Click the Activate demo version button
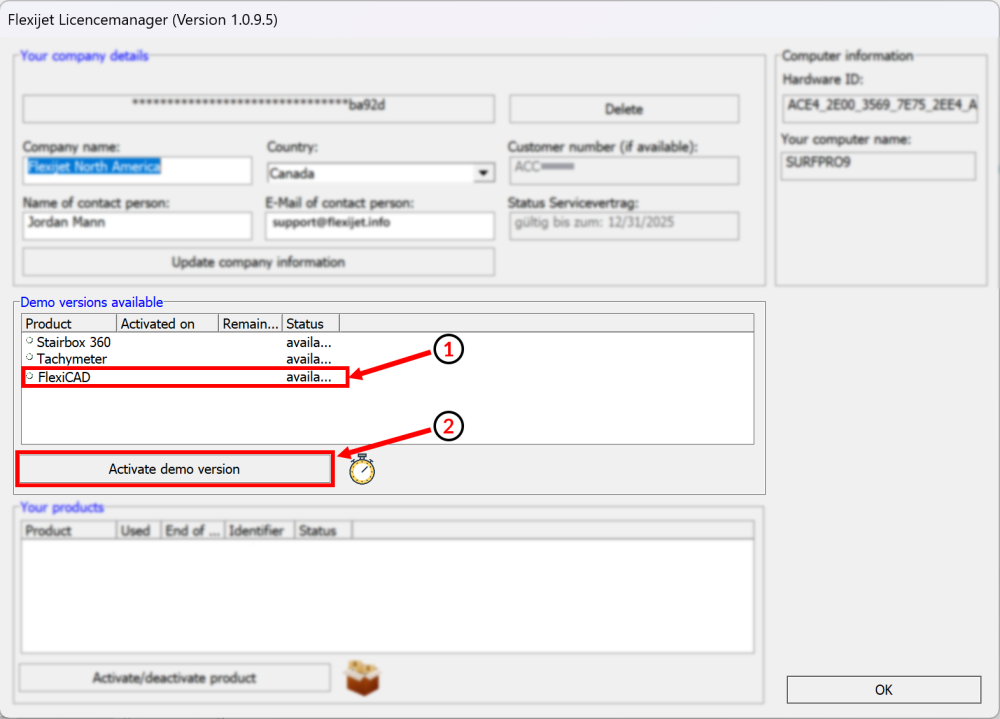Screen dimensions: 1000x719 click(174, 469)
